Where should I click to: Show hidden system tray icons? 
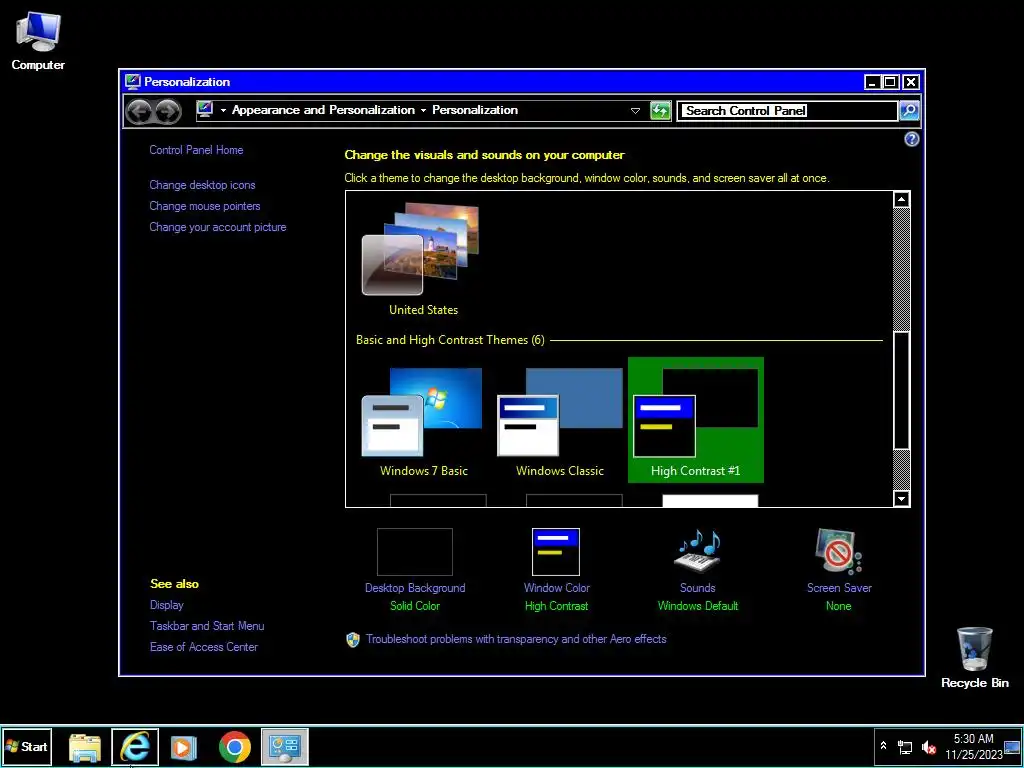click(x=883, y=746)
